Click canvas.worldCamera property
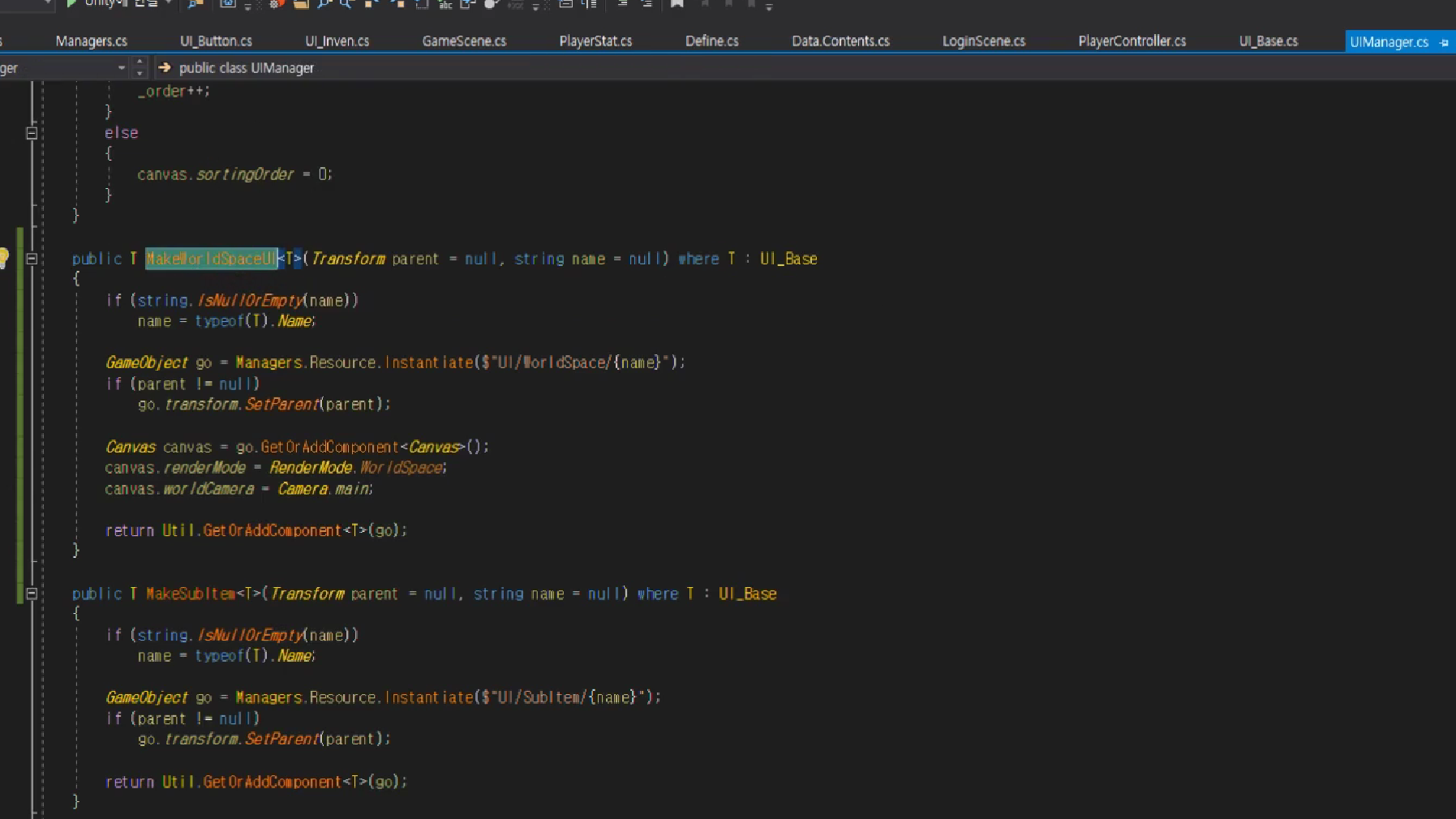Screen dimensions: 1456x819 tap(179, 489)
